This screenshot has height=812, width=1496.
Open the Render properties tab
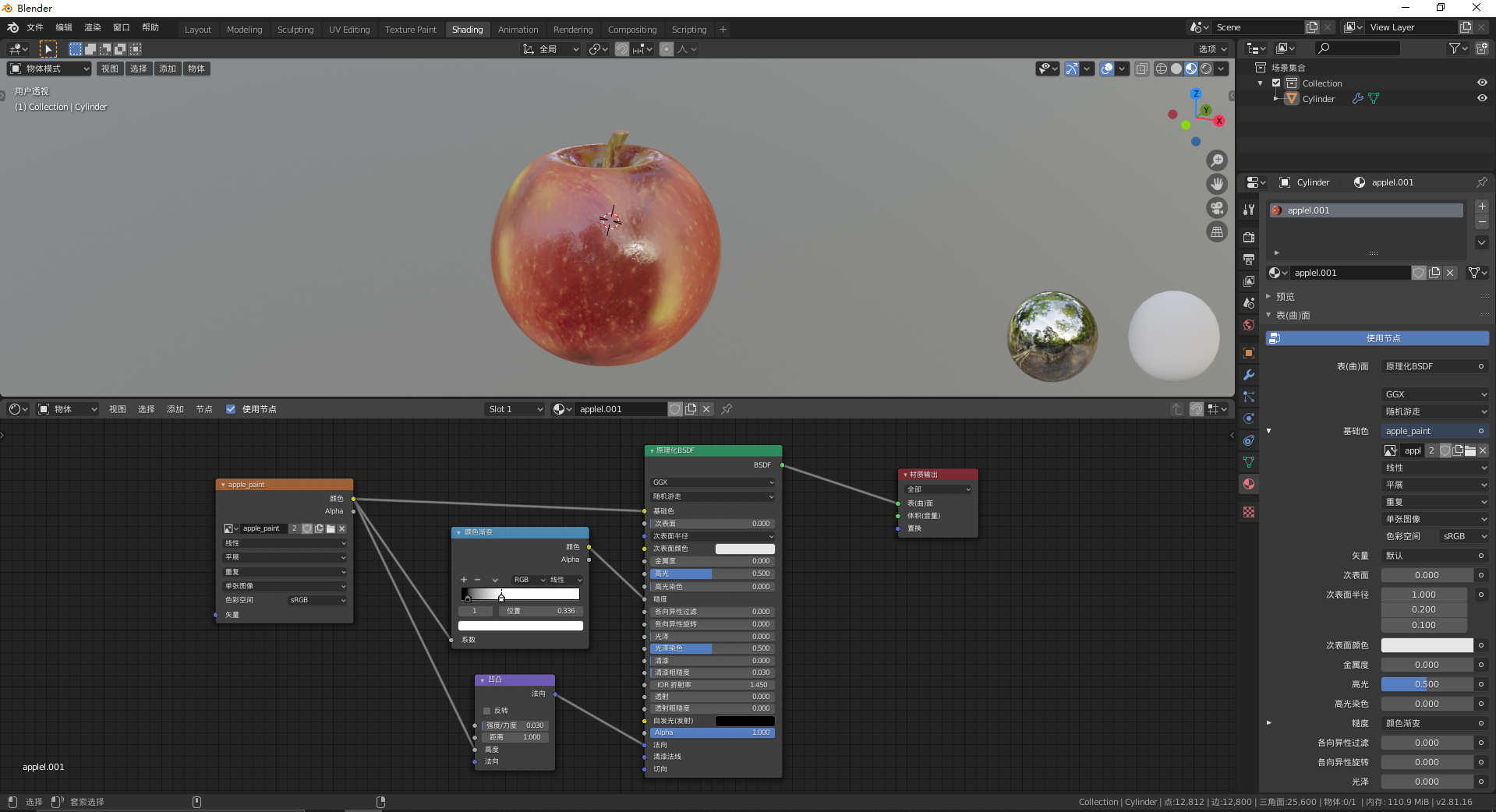click(x=1249, y=237)
